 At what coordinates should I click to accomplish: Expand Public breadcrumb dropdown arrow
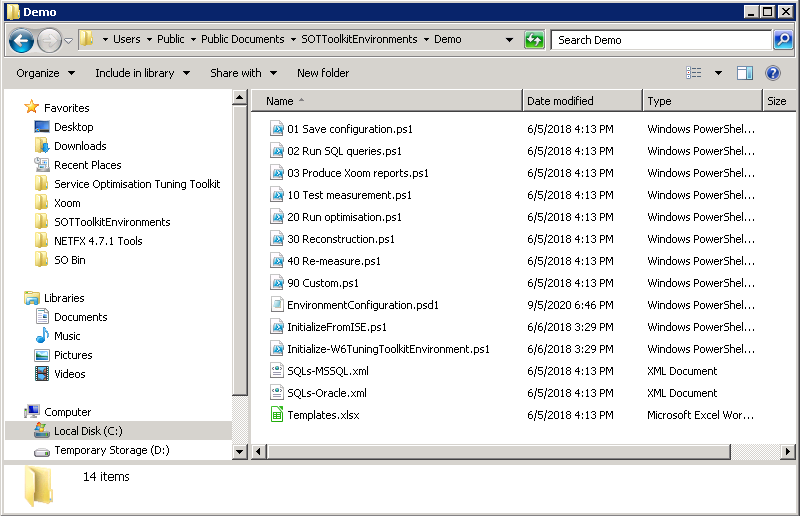193,39
